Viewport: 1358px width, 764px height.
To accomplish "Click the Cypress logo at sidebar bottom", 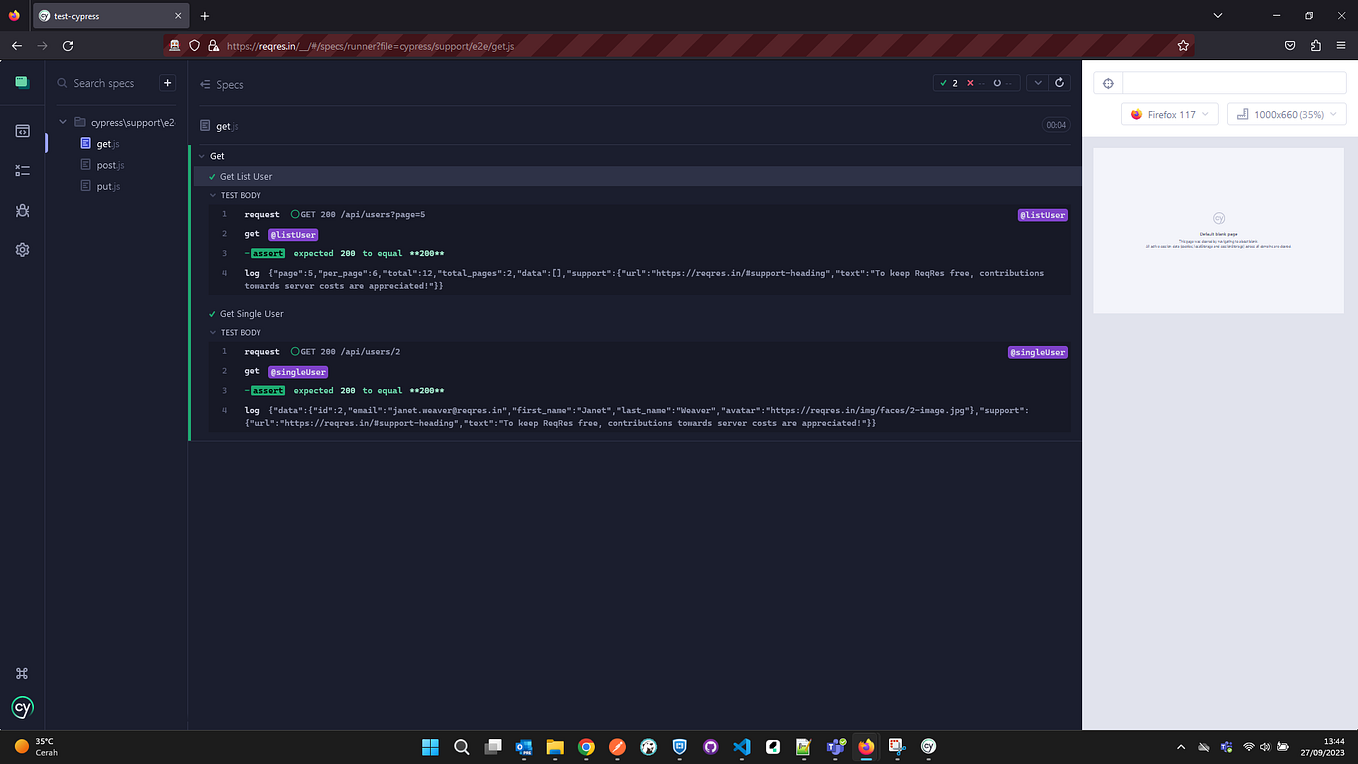I will pyautogui.click(x=22, y=707).
